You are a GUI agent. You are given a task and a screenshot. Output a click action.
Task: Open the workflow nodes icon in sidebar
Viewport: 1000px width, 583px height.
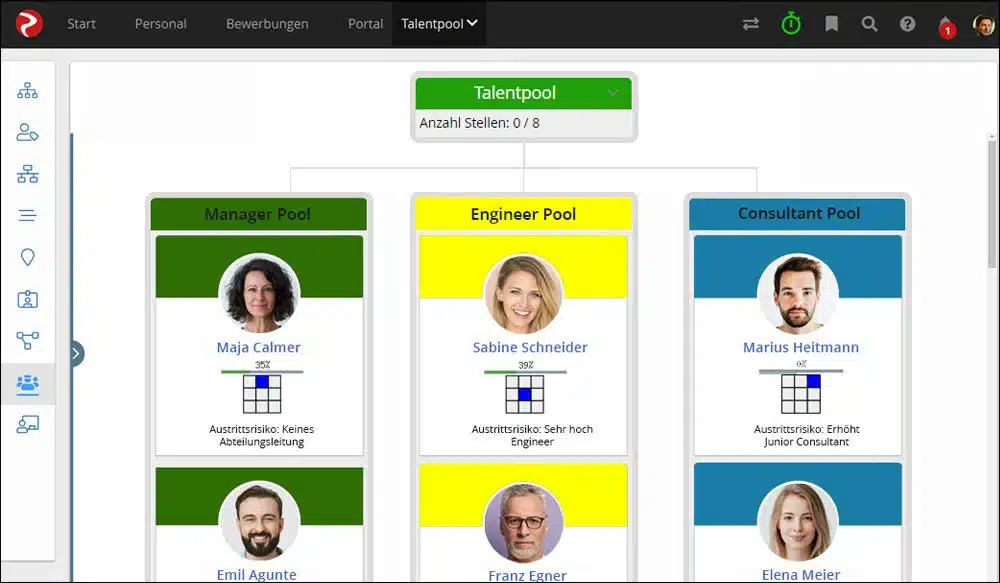pyautogui.click(x=27, y=341)
